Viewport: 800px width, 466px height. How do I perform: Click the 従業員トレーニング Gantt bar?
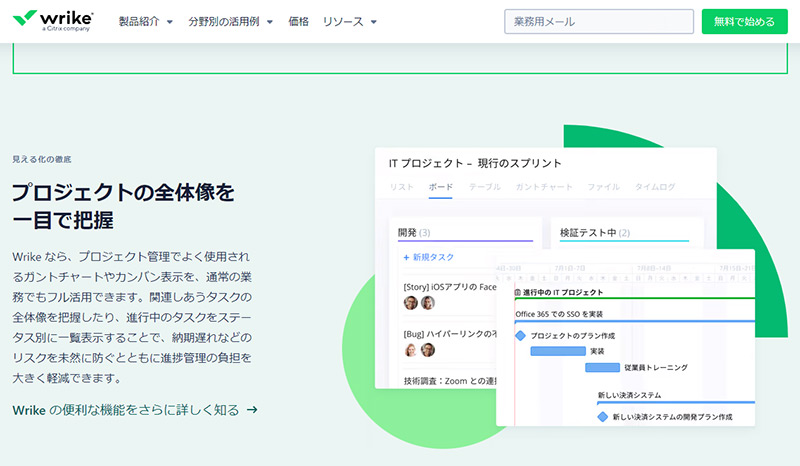click(602, 367)
